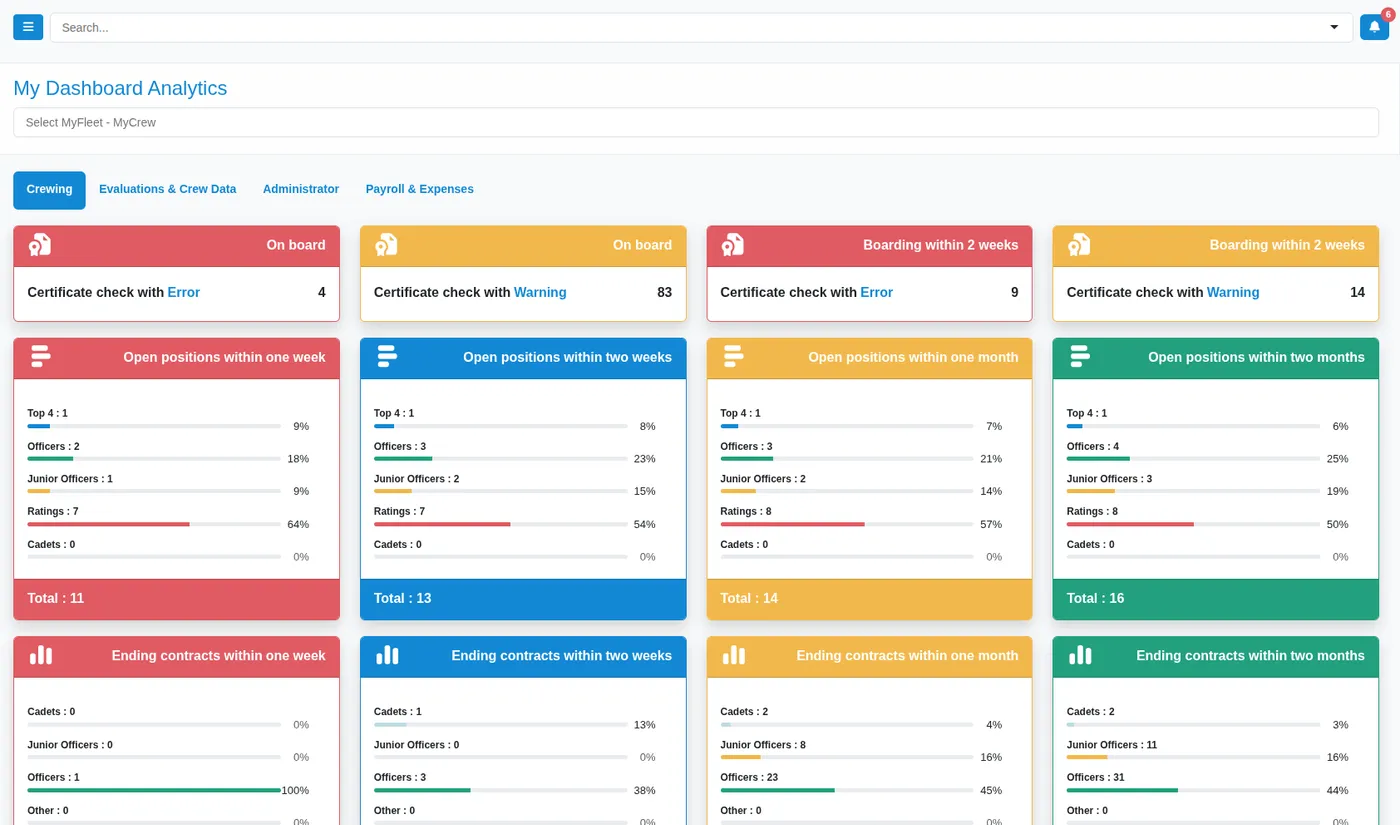Screen dimensions: 1400x825
Task: Open Error link on Boarding within 2 weeks card
Action: 877,293
